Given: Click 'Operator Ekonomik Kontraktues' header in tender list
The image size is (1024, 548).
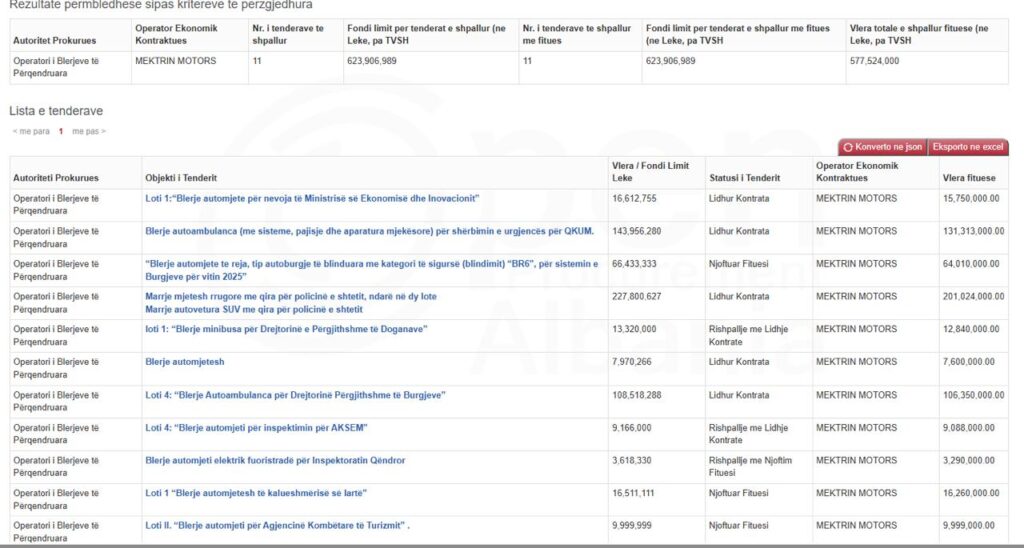Looking at the screenshot, I should (857, 172).
